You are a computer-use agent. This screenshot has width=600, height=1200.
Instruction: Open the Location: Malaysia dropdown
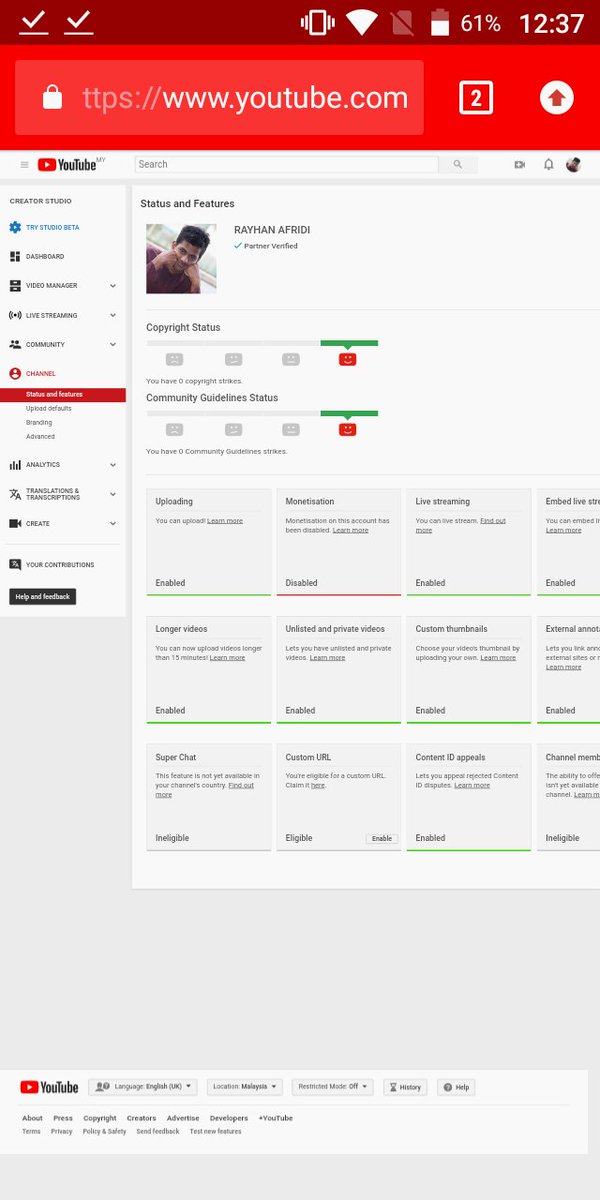pyautogui.click(x=245, y=1086)
